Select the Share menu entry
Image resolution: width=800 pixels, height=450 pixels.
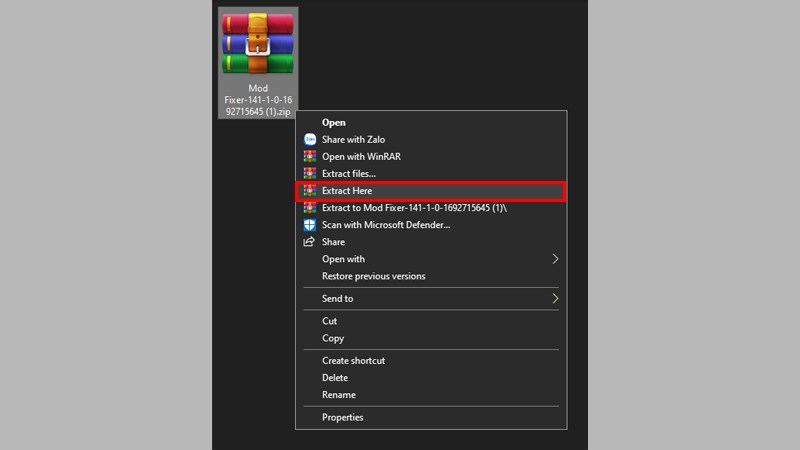pyautogui.click(x=431, y=242)
